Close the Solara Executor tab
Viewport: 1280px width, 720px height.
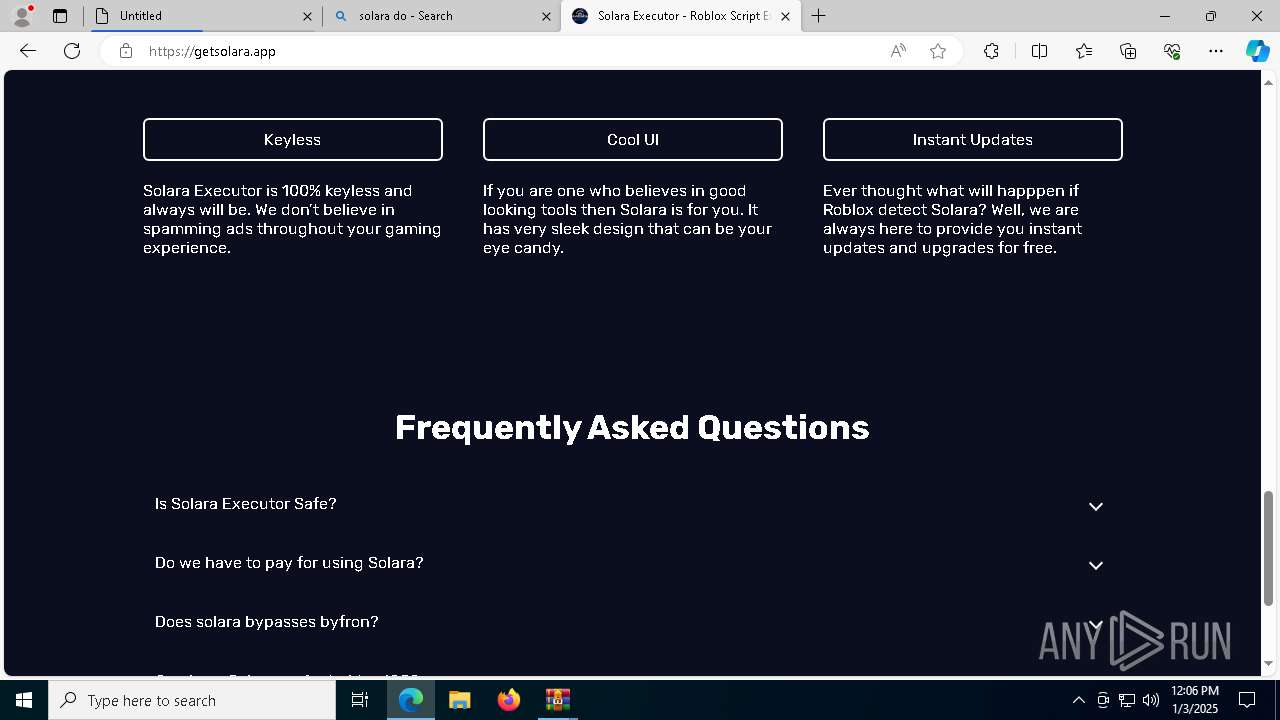tap(785, 16)
